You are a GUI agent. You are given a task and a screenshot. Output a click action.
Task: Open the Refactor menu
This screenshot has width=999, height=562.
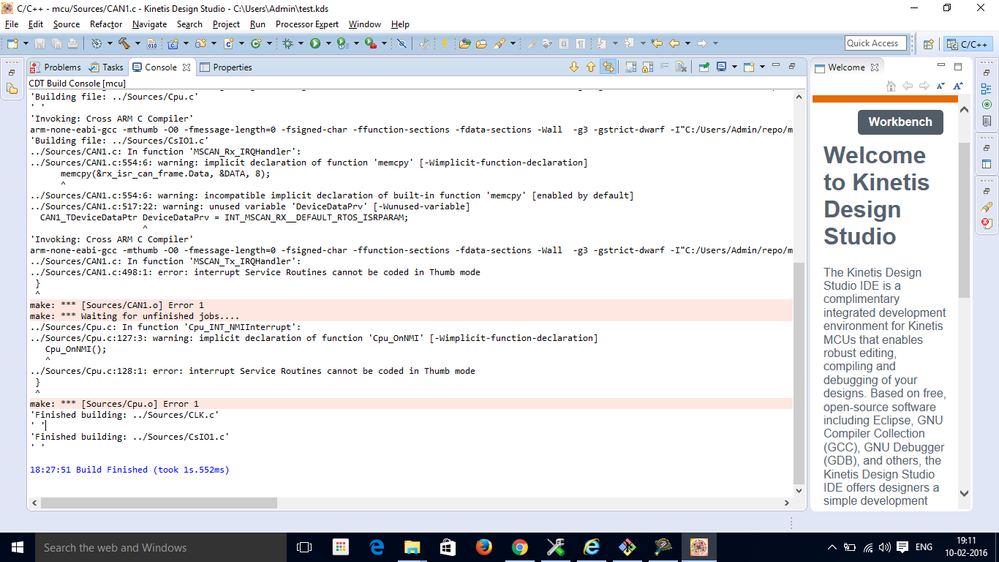106,24
